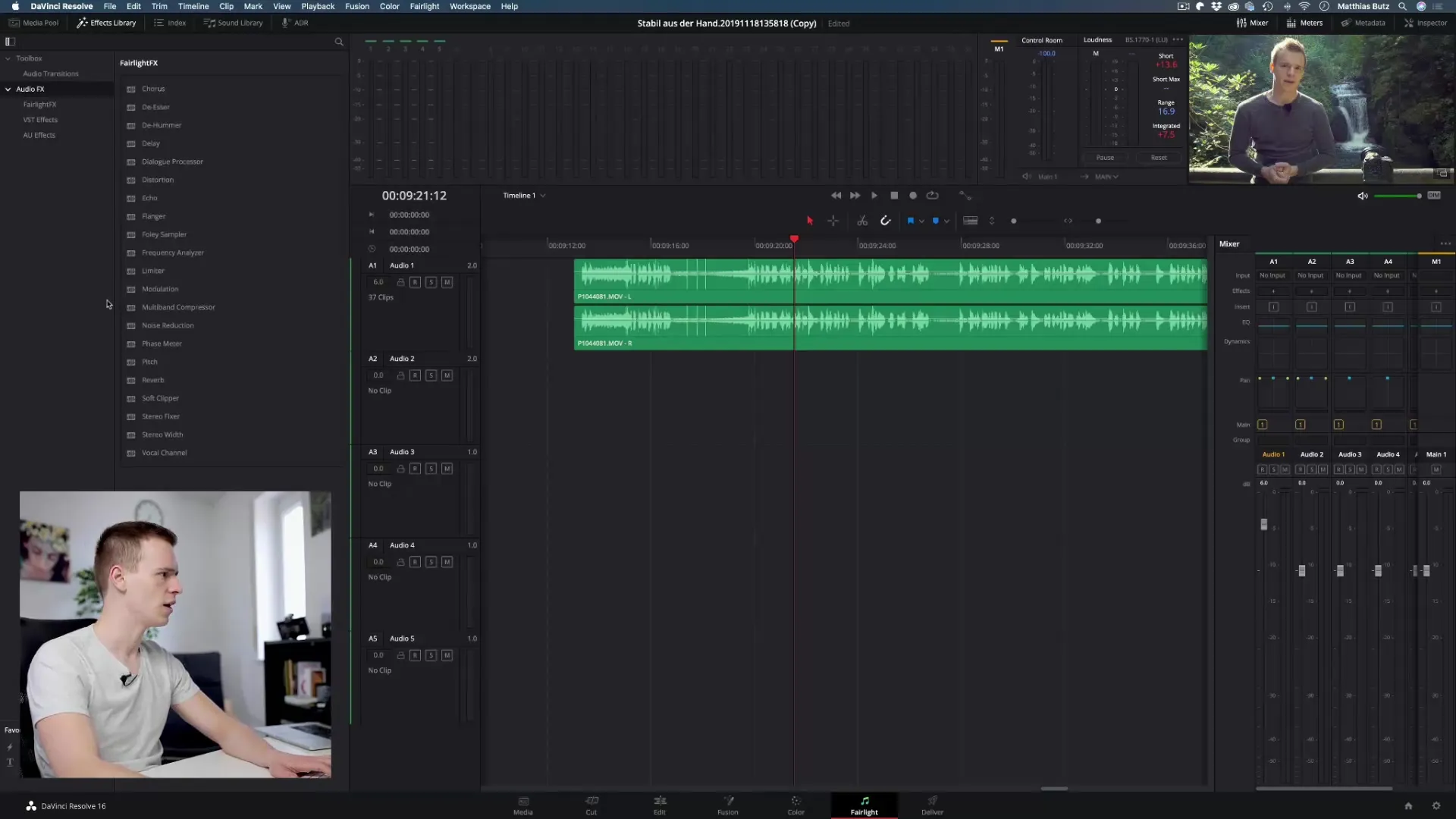This screenshot has height=819, width=1456.
Task: Open the flag color dropdown arrow
Action: [921, 221]
